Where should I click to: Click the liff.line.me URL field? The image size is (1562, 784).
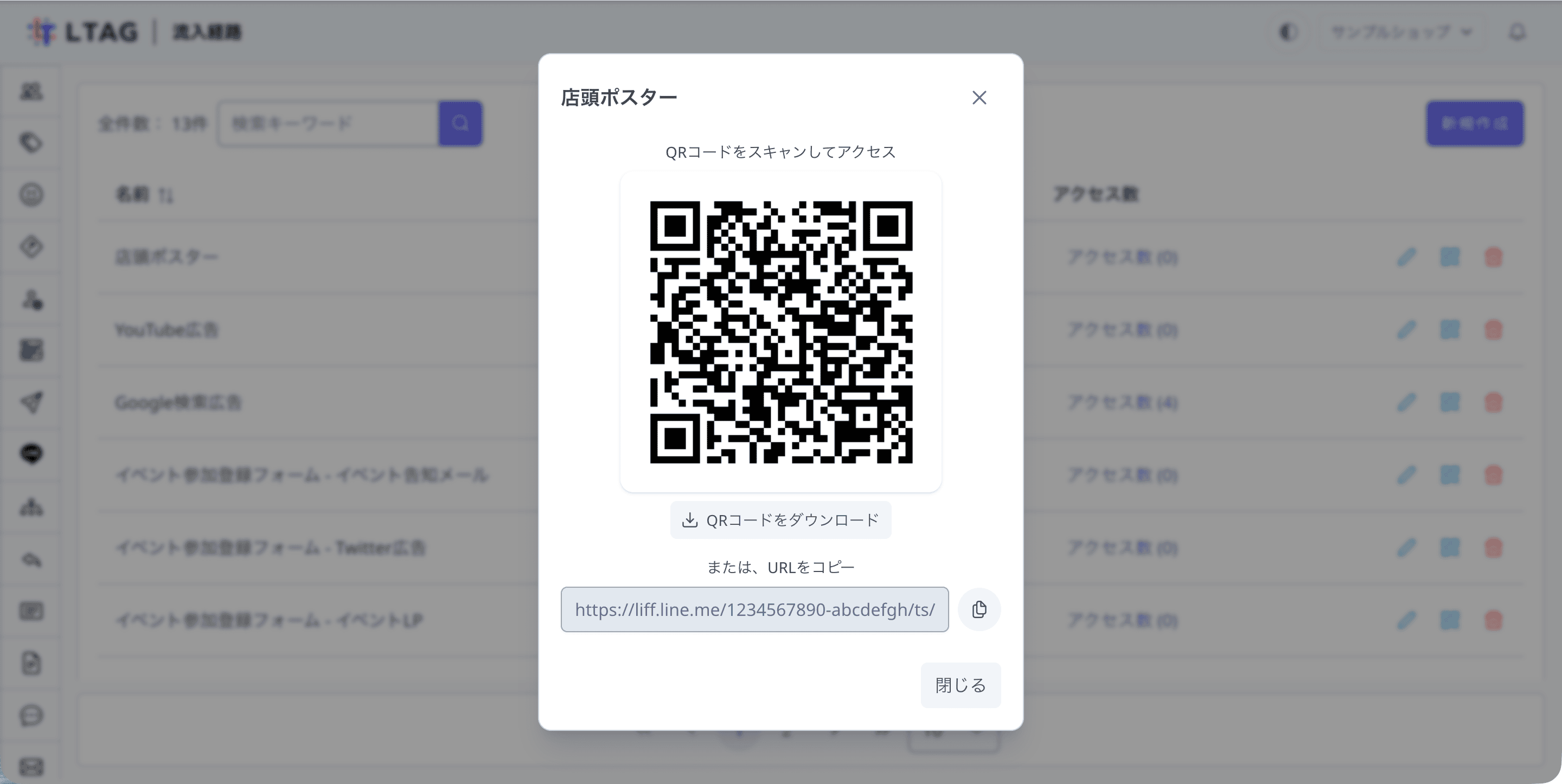click(754, 609)
